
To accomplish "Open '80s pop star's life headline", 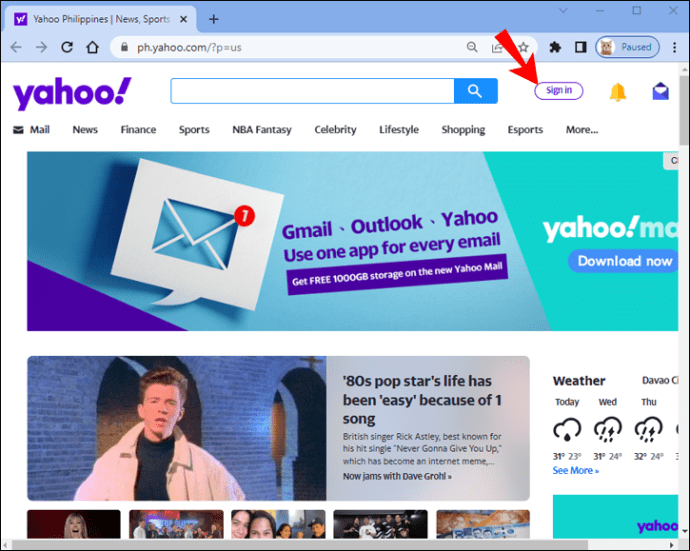I will tap(422, 400).
